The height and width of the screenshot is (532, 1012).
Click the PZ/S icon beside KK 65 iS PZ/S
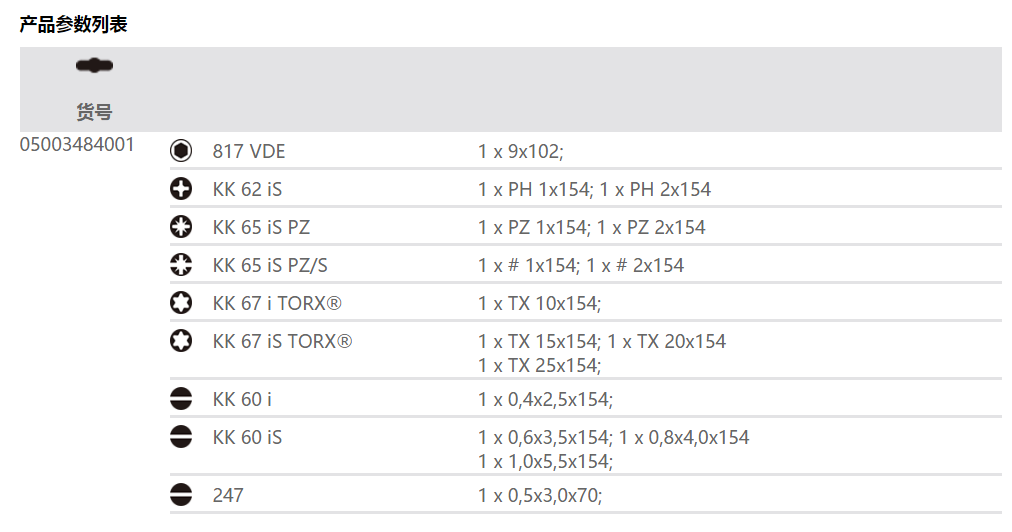pyautogui.click(x=181, y=265)
